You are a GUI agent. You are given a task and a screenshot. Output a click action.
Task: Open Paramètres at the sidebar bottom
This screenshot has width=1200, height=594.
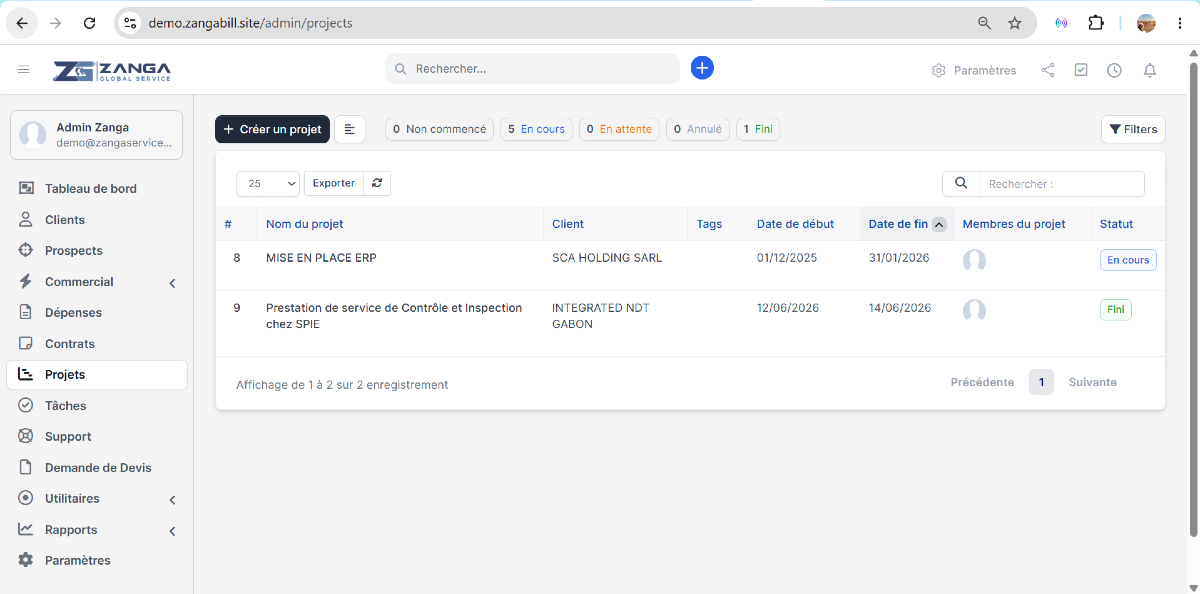[97, 560]
